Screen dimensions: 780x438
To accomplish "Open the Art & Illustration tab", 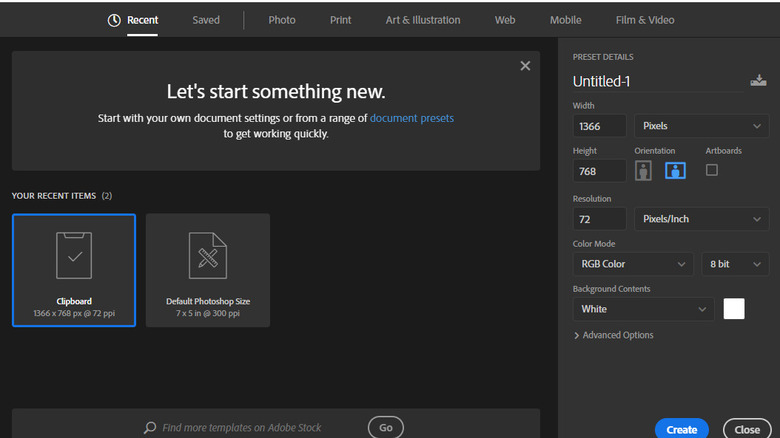I will coord(423,20).
